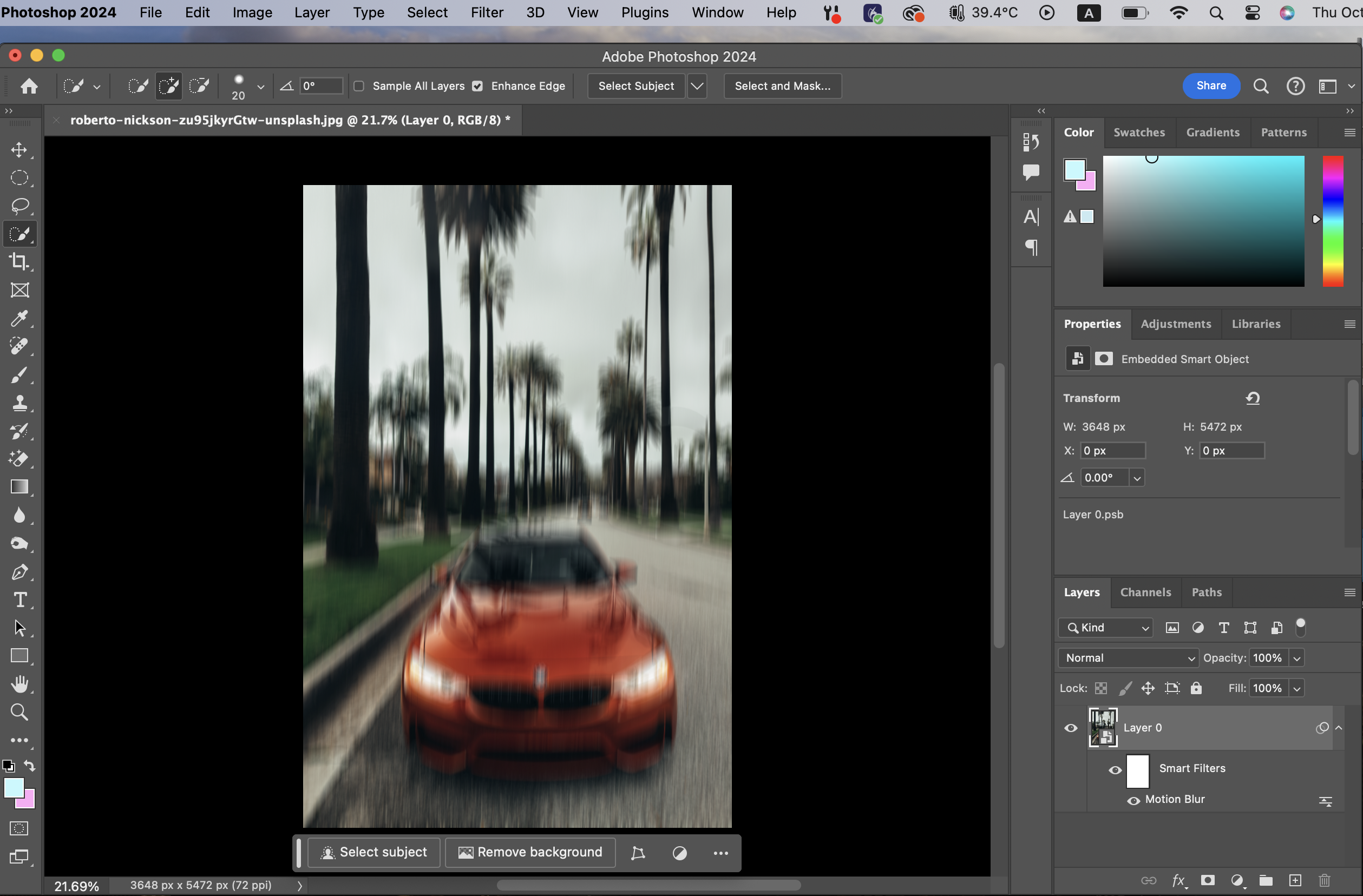1363x896 pixels.
Task: Enable Sample All Layers checkbox
Action: 359,86
